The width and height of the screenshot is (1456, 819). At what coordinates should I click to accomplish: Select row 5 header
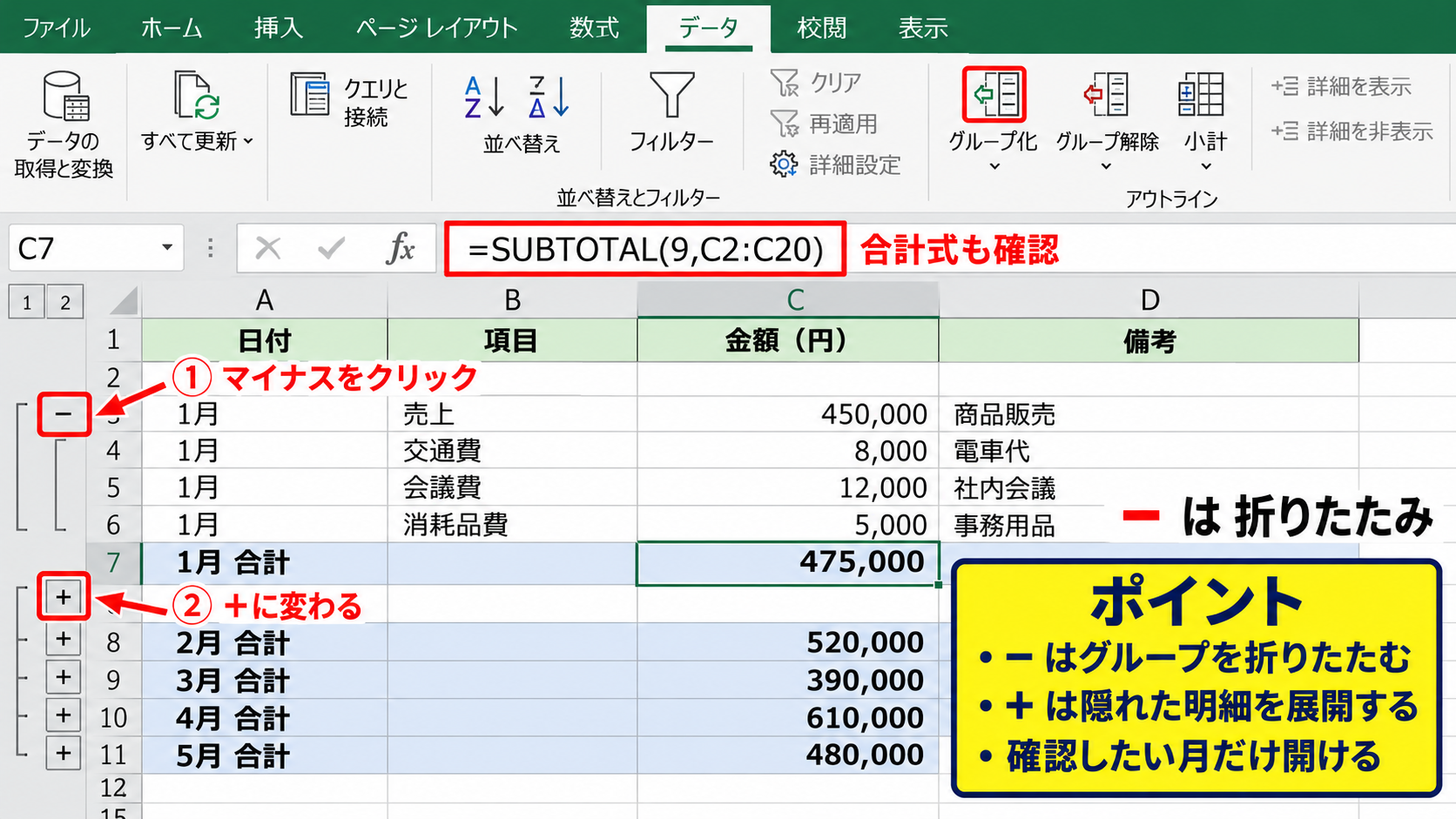click(x=113, y=487)
